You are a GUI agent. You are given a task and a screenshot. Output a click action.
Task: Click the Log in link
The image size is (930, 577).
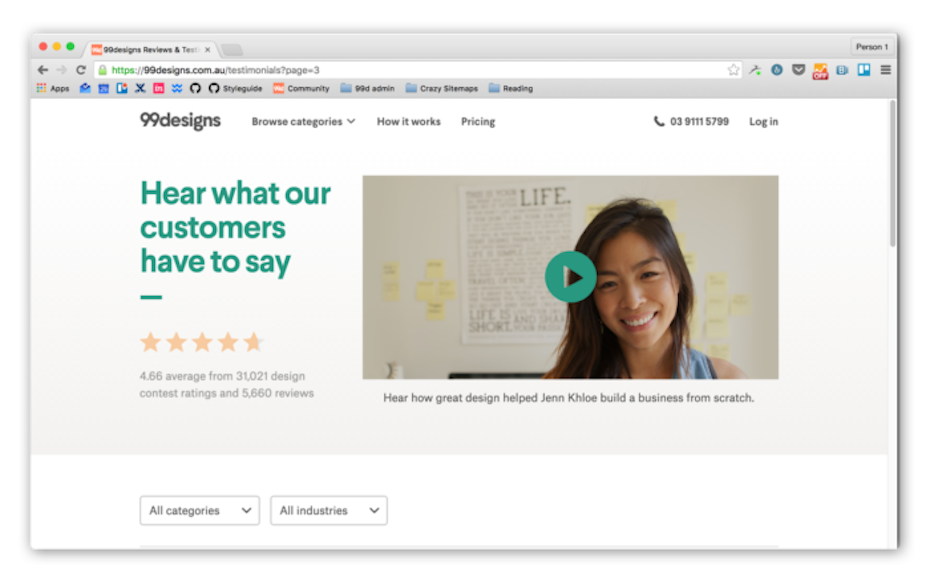(x=763, y=122)
